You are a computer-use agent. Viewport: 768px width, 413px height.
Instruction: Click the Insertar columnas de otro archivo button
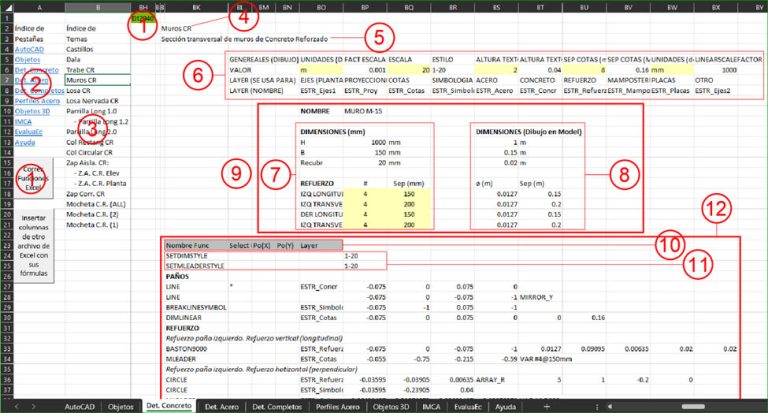coord(33,245)
